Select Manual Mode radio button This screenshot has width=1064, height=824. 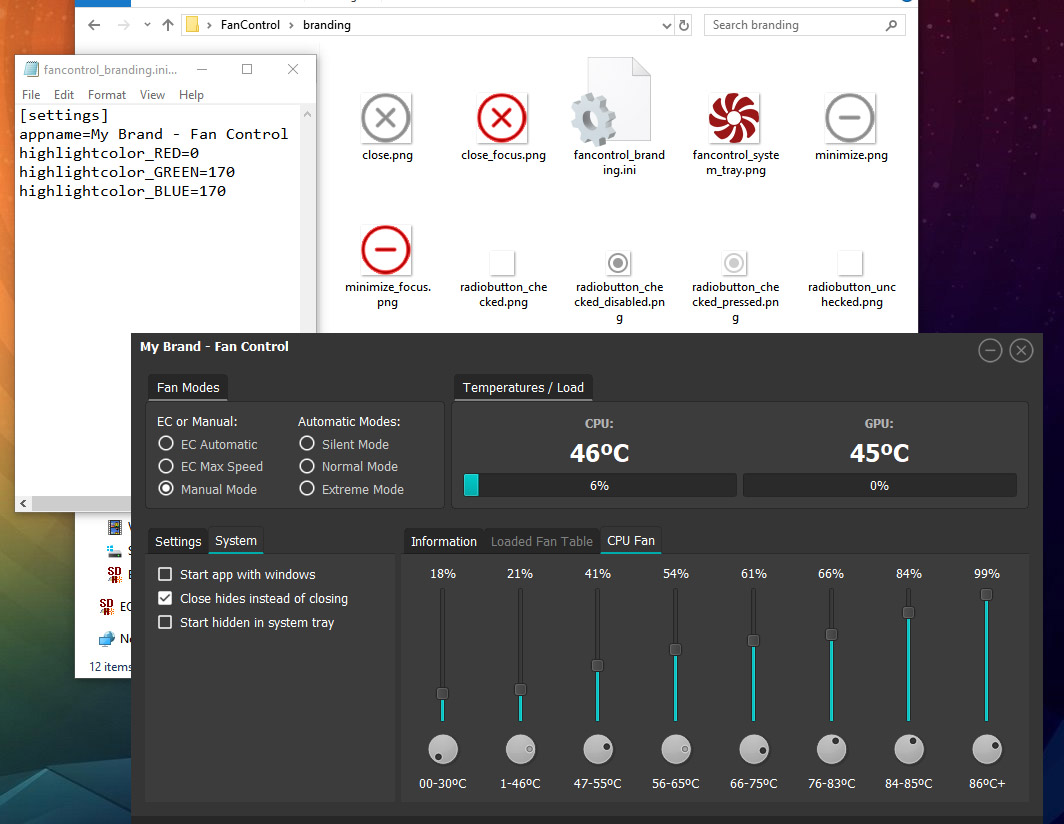[166, 489]
